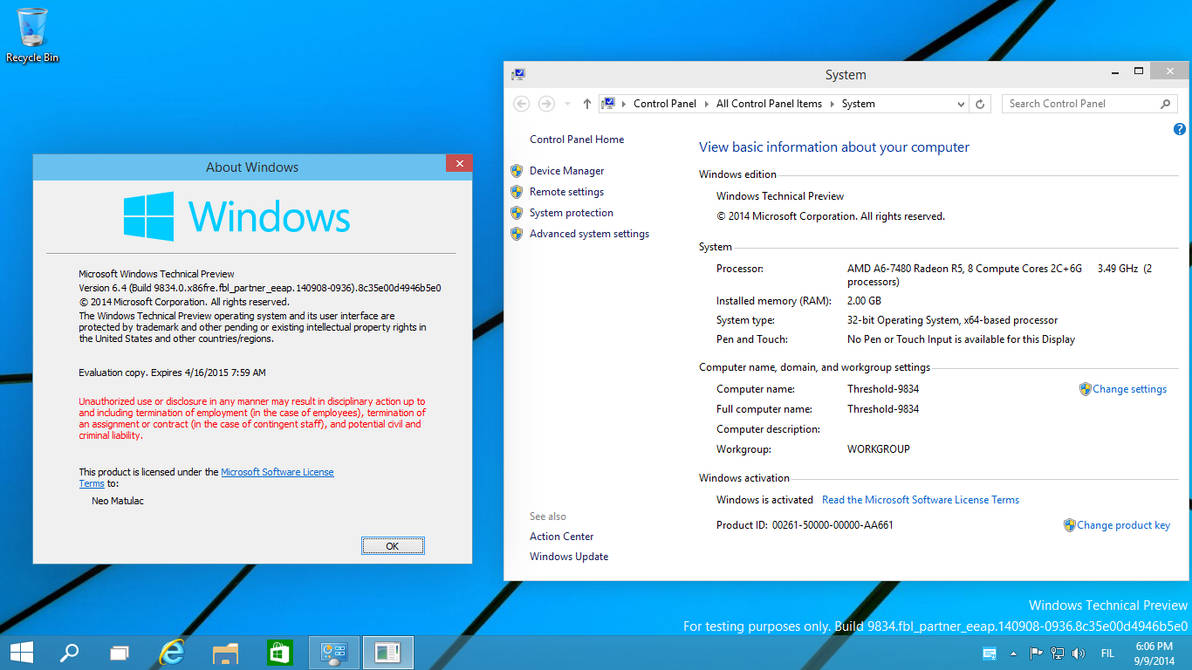
Task: Refresh the System window
Action: [x=979, y=103]
